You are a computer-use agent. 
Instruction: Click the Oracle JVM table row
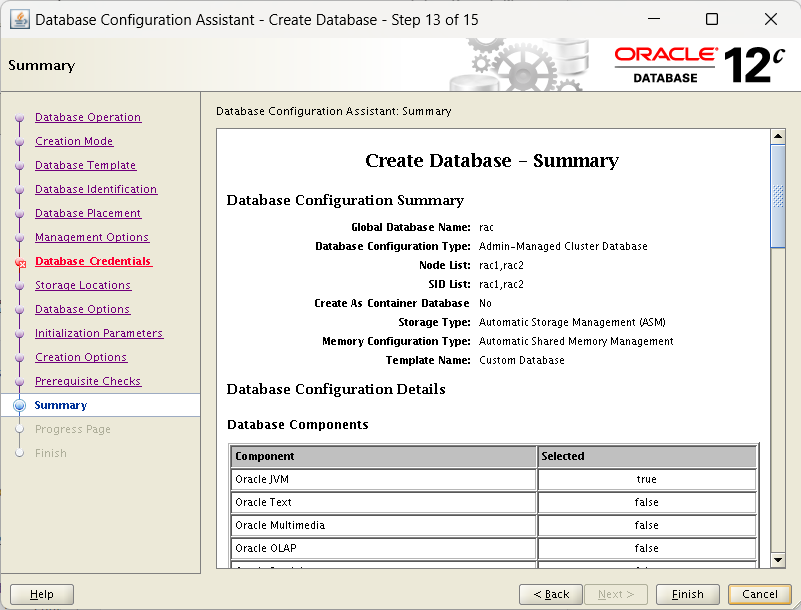493,479
